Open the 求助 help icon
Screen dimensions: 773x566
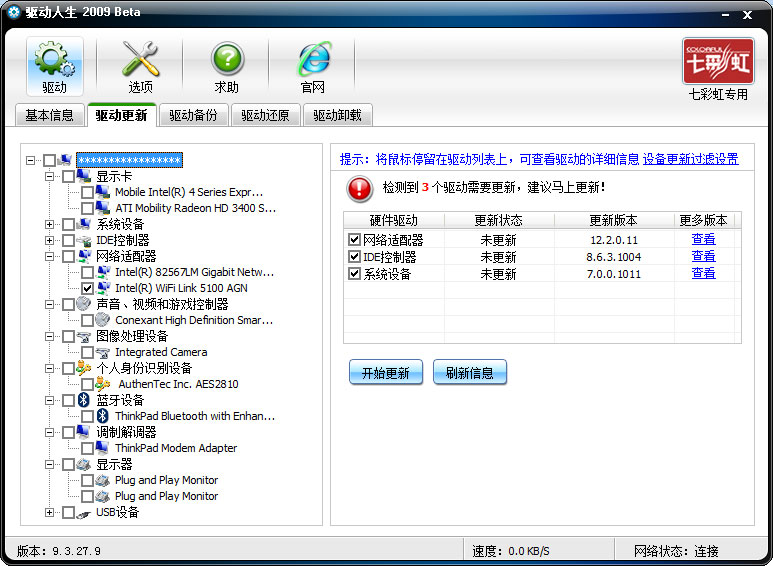[226, 67]
